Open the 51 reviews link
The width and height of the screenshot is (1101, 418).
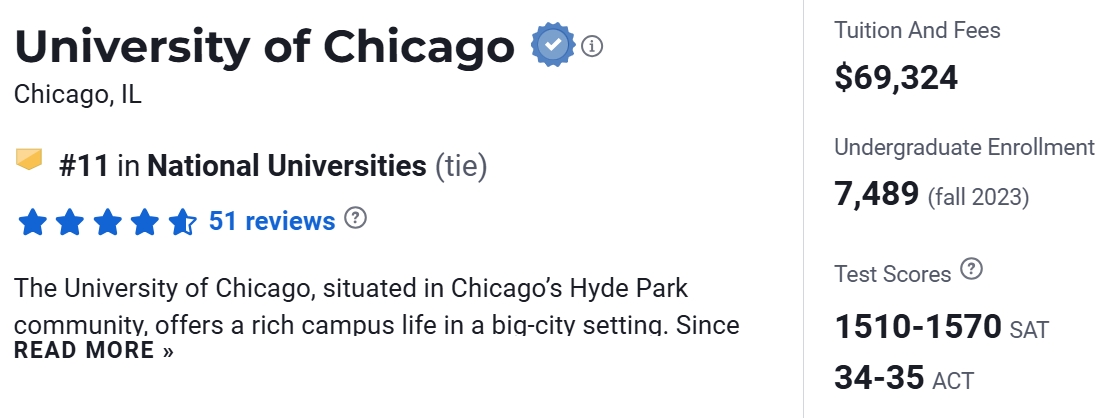pyautogui.click(x=272, y=221)
